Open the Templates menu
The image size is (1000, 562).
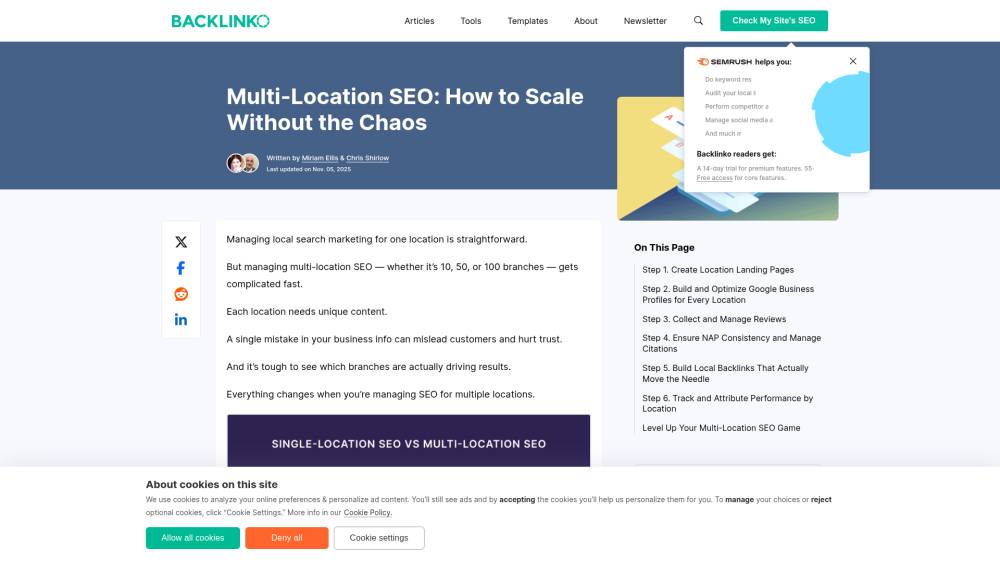click(527, 21)
